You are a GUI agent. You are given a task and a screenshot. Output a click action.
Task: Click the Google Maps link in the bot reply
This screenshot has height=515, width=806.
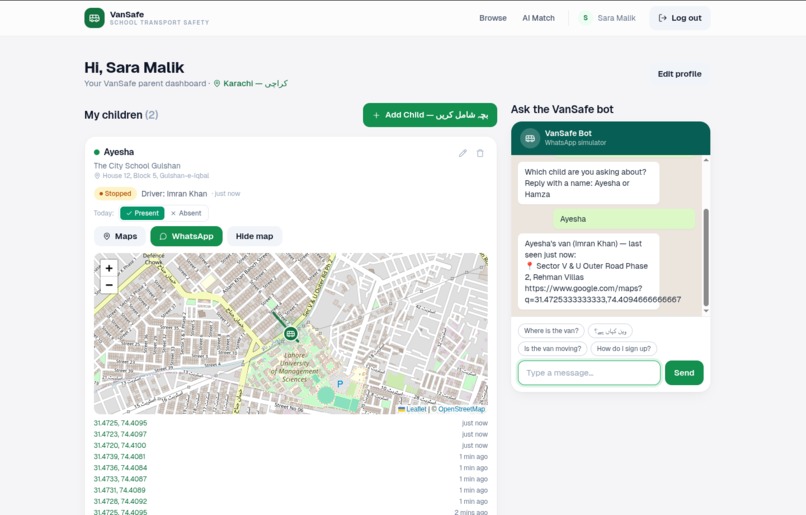tap(602, 294)
